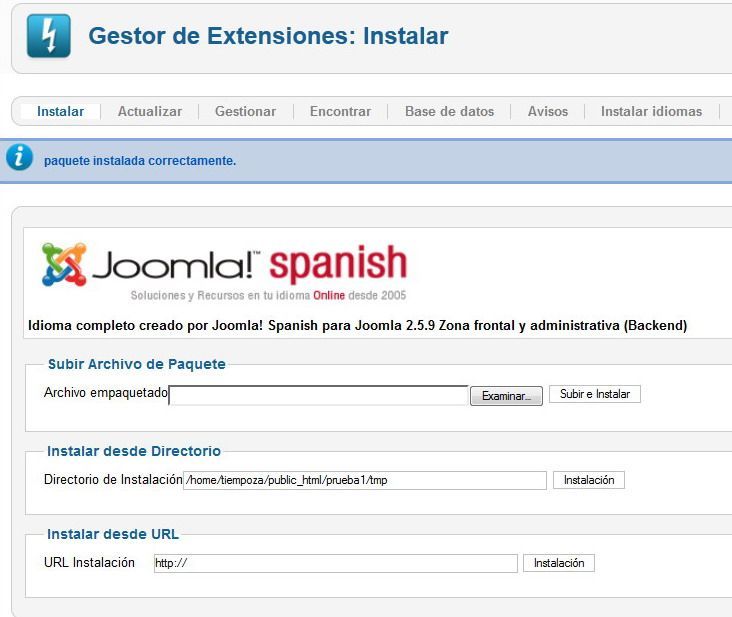The image size is (732, 617).
Task: Click the Subir e Instalar button
Action: [595, 394]
